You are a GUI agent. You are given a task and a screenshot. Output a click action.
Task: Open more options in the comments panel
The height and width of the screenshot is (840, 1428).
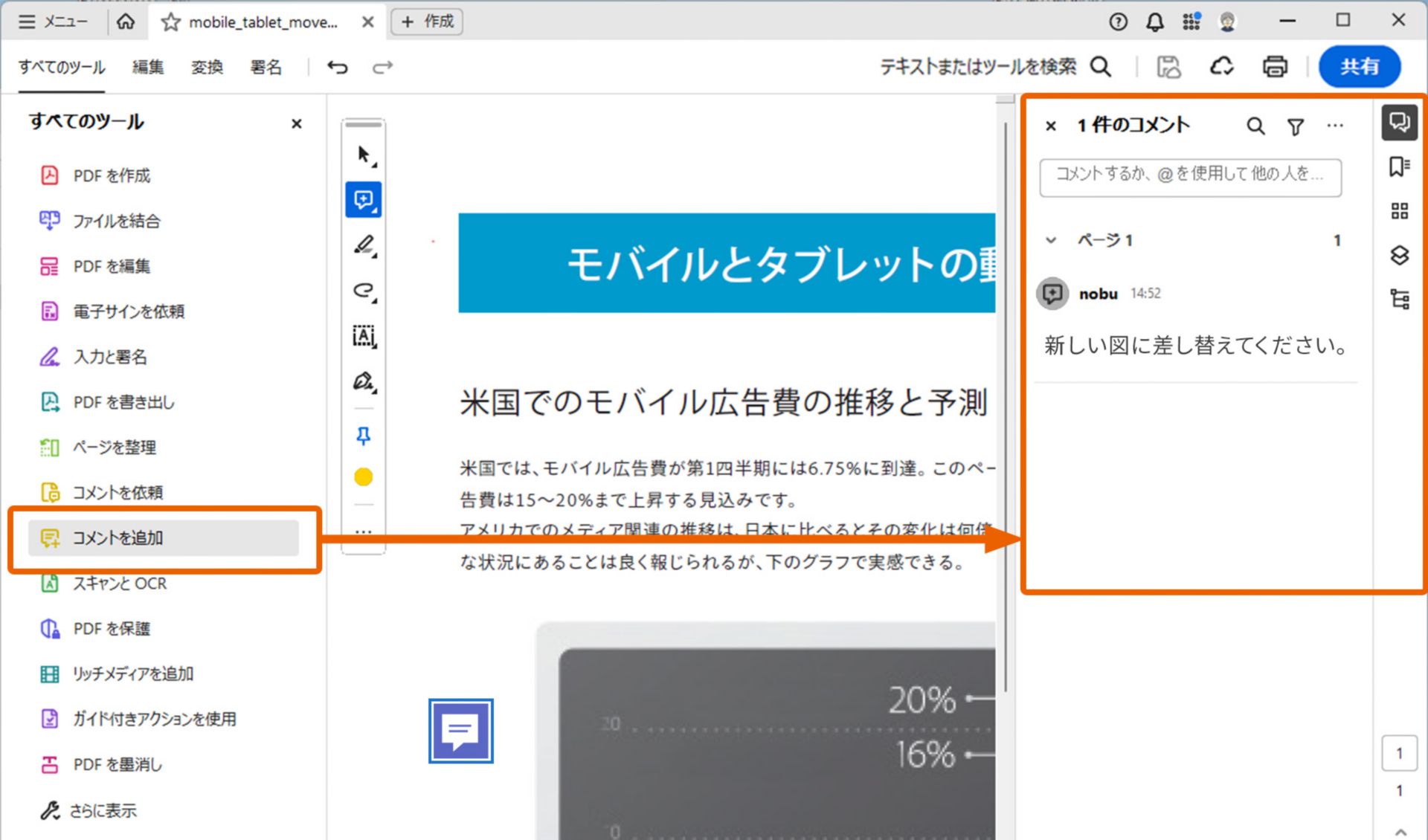point(1335,126)
